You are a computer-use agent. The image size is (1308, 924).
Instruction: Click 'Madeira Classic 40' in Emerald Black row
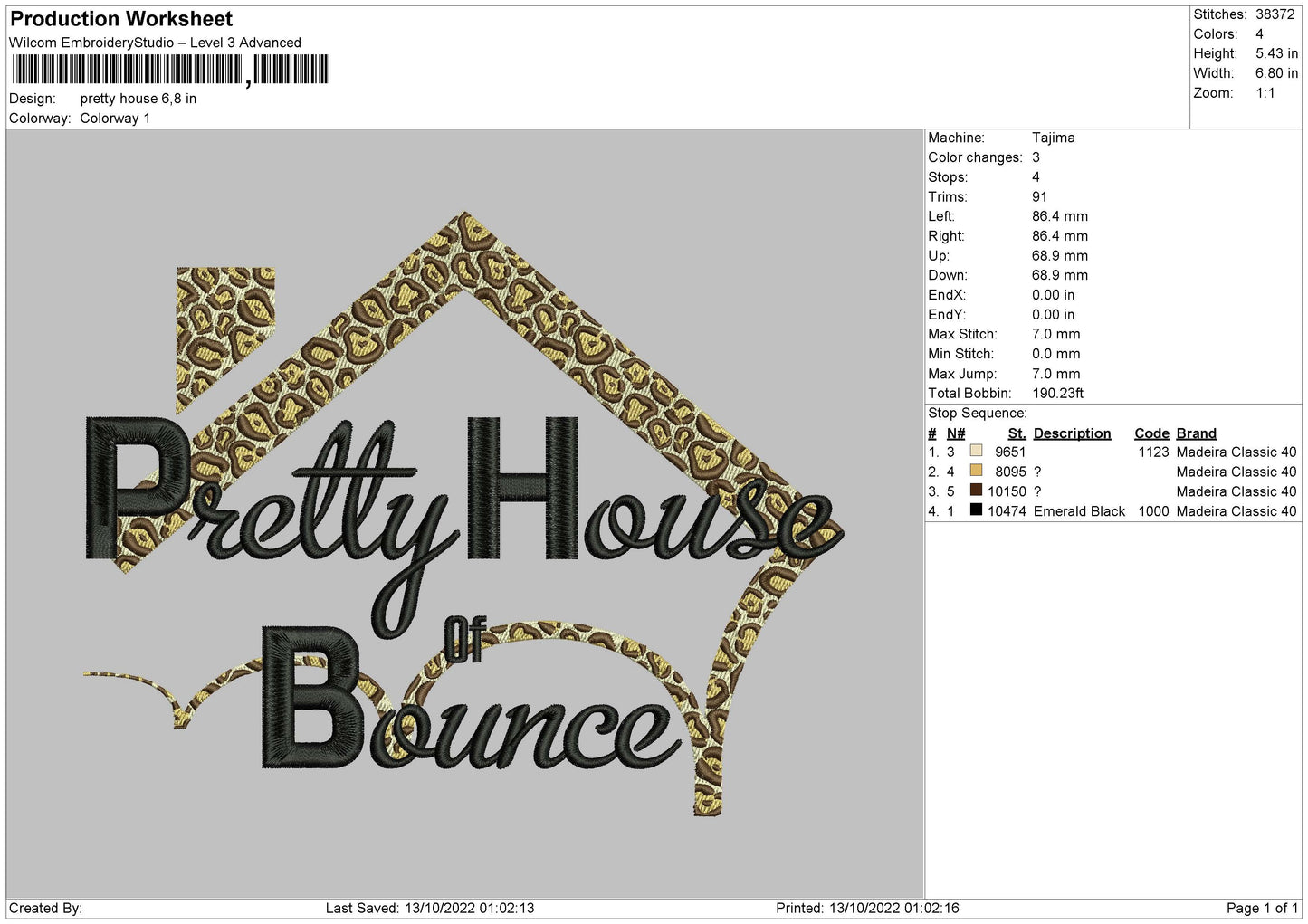pos(1236,511)
